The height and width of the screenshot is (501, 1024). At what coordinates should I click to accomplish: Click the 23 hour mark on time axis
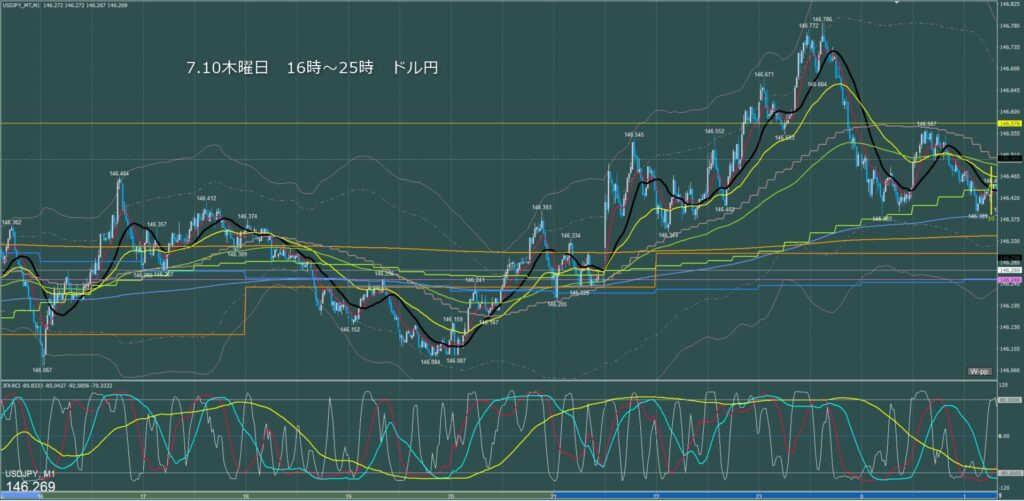point(759,496)
